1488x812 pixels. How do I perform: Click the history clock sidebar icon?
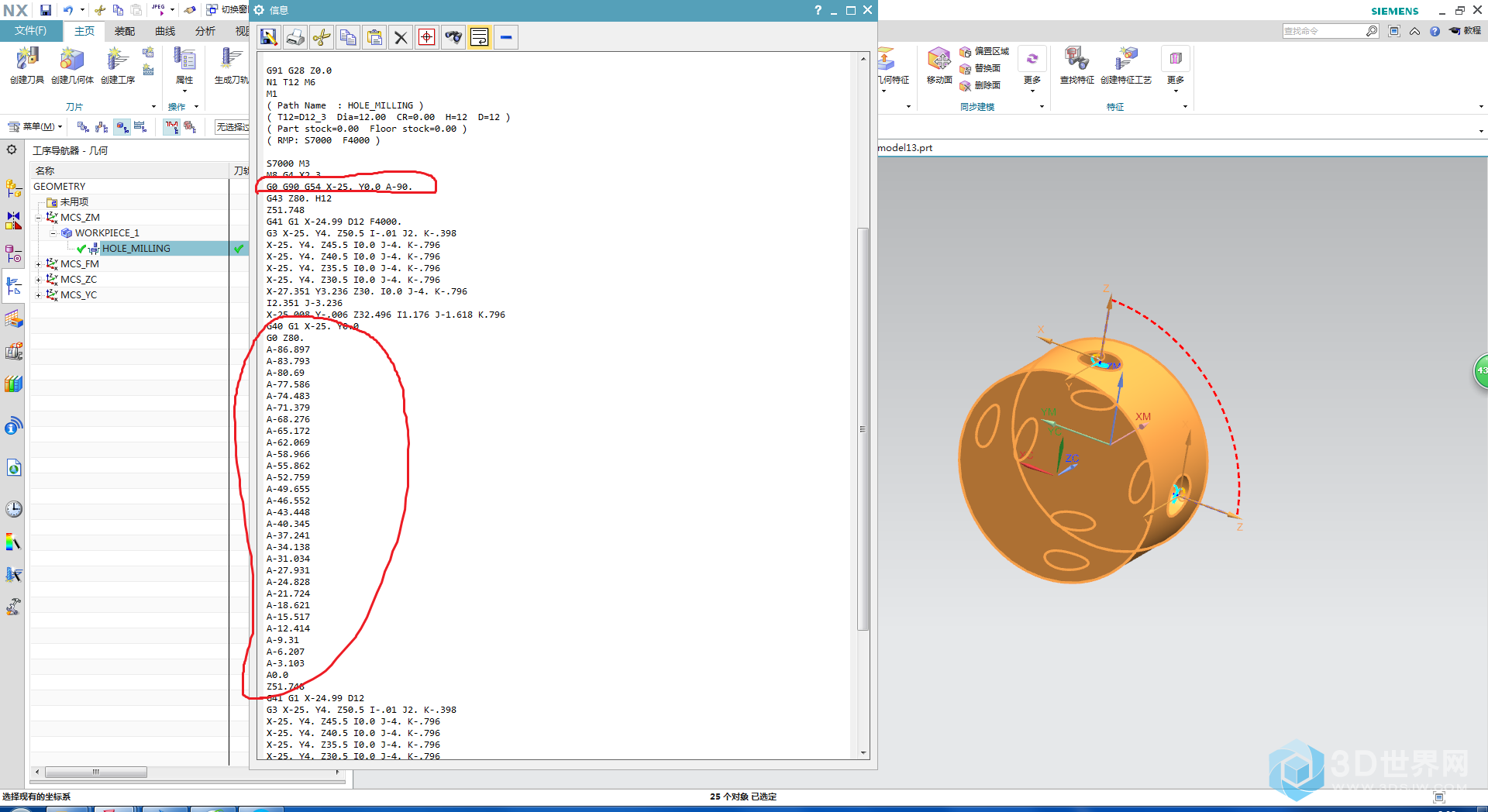click(x=14, y=509)
